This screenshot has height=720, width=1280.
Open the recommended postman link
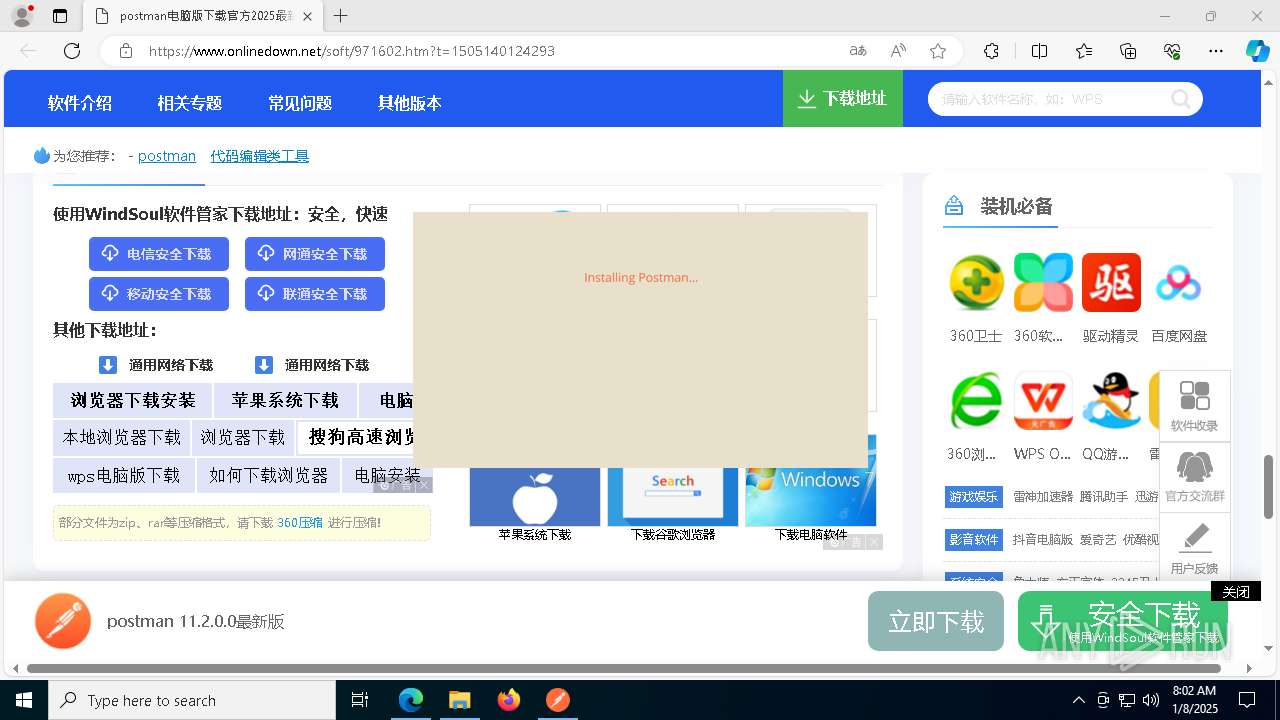coord(167,156)
